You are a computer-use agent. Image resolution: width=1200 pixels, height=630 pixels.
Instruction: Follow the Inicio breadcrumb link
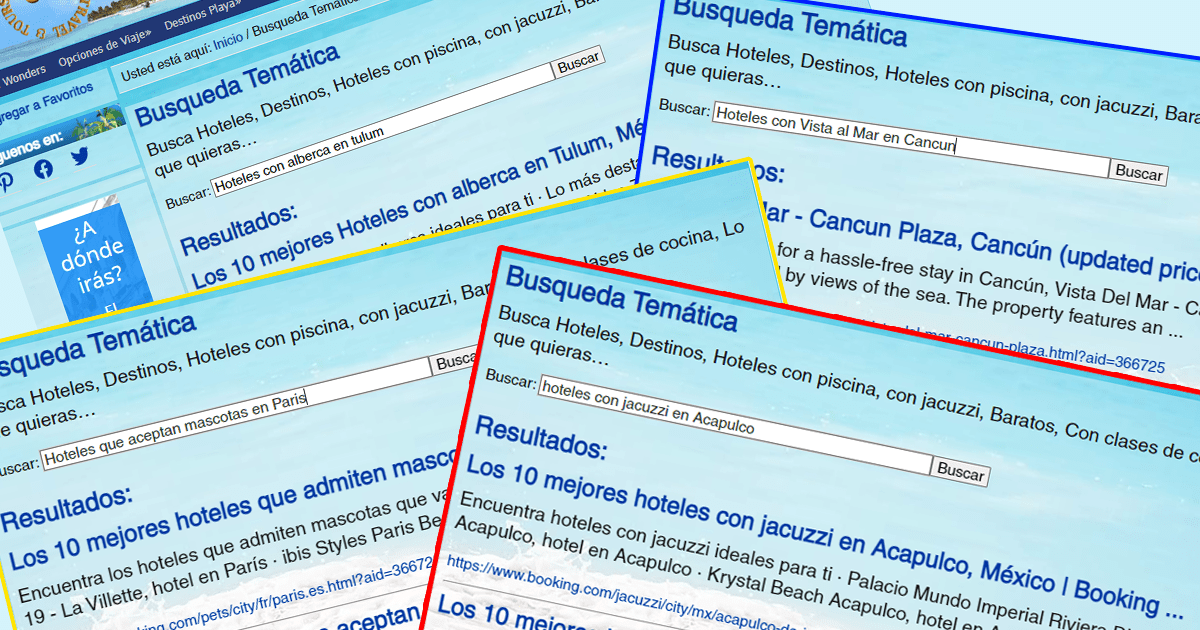click(227, 39)
